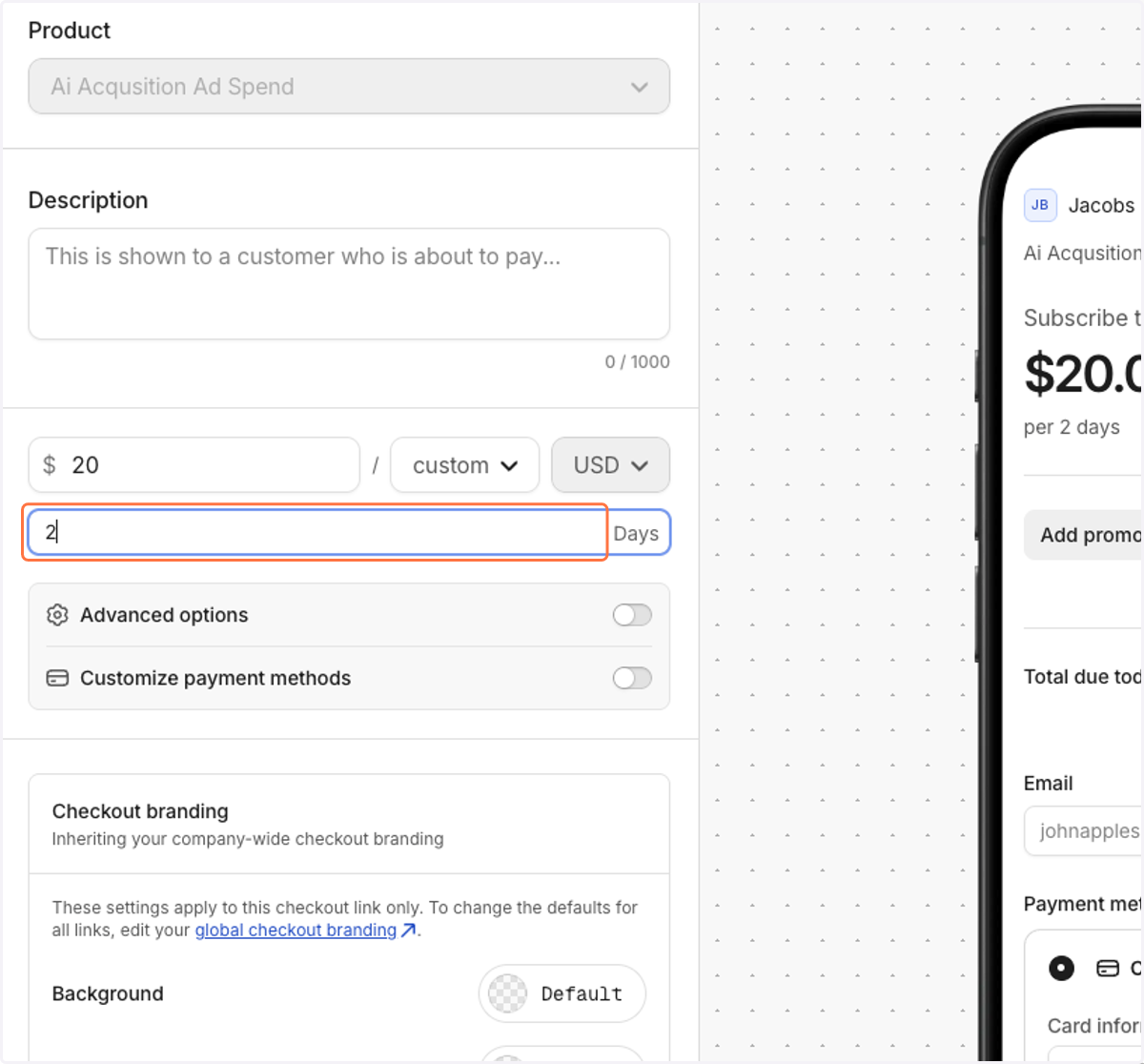Click the Checkout branding heading
Image resolution: width=1144 pixels, height=1064 pixels.
coord(140,811)
